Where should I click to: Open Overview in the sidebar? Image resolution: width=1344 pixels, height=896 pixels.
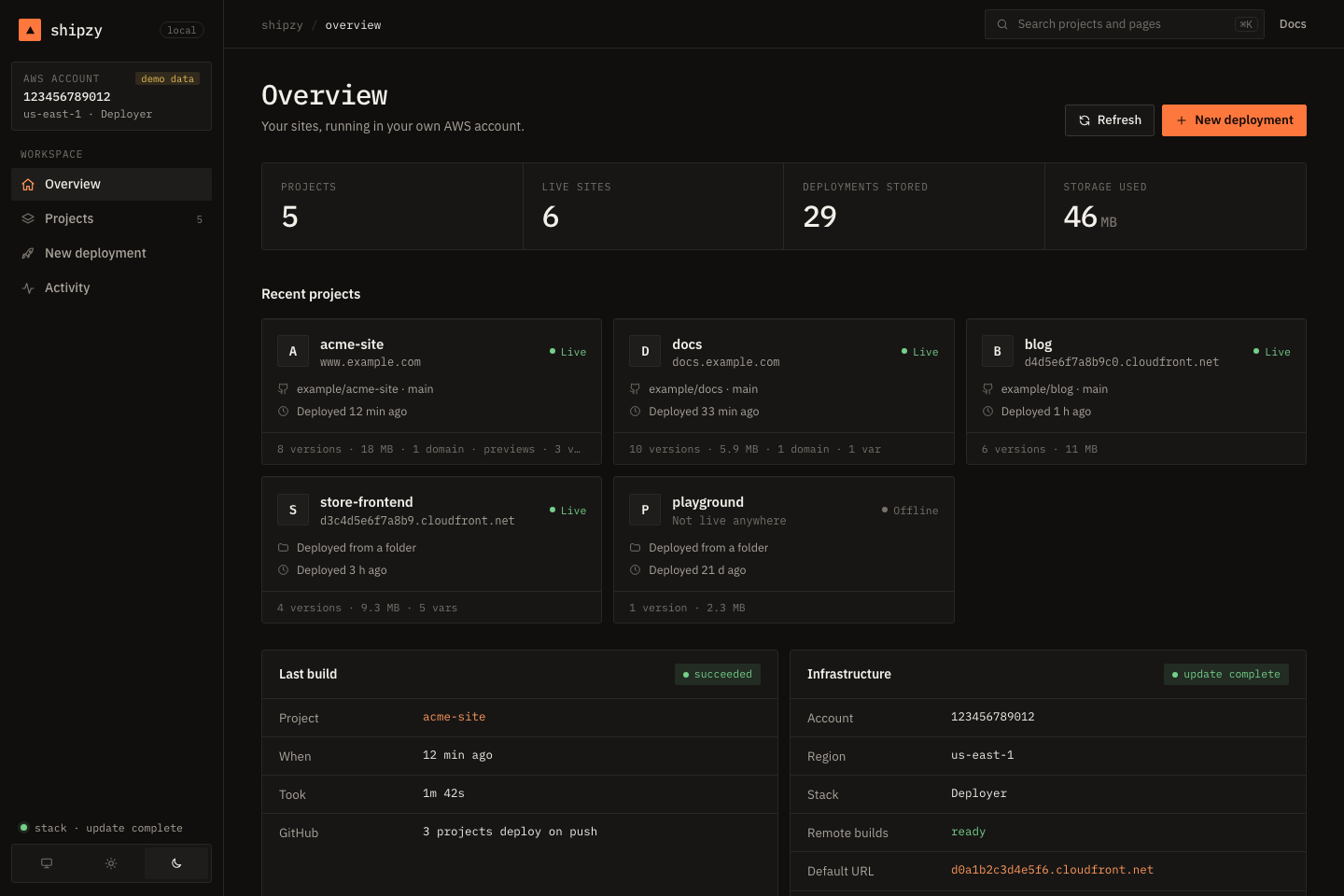[x=111, y=185]
